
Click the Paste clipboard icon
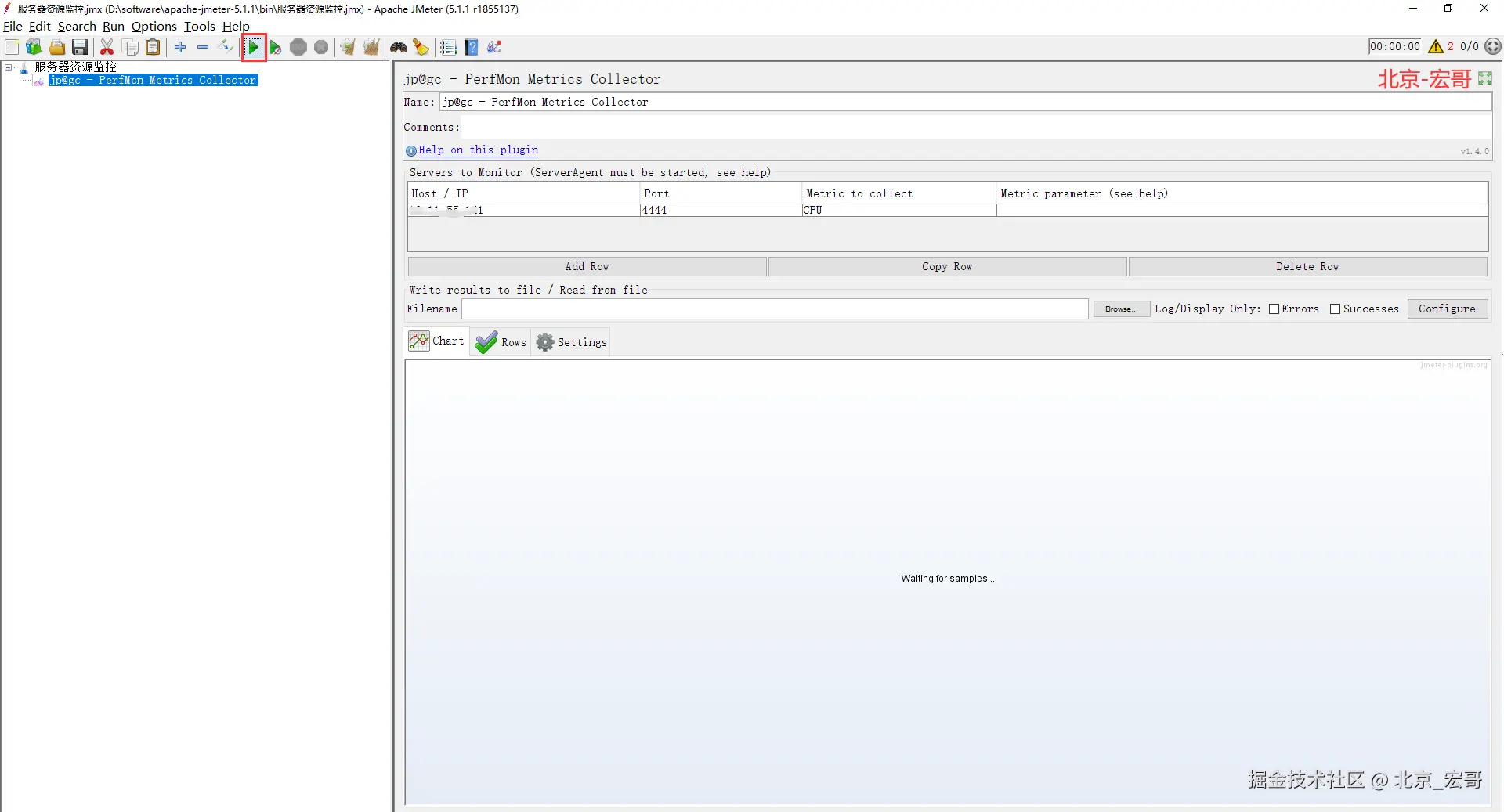(x=154, y=47)
